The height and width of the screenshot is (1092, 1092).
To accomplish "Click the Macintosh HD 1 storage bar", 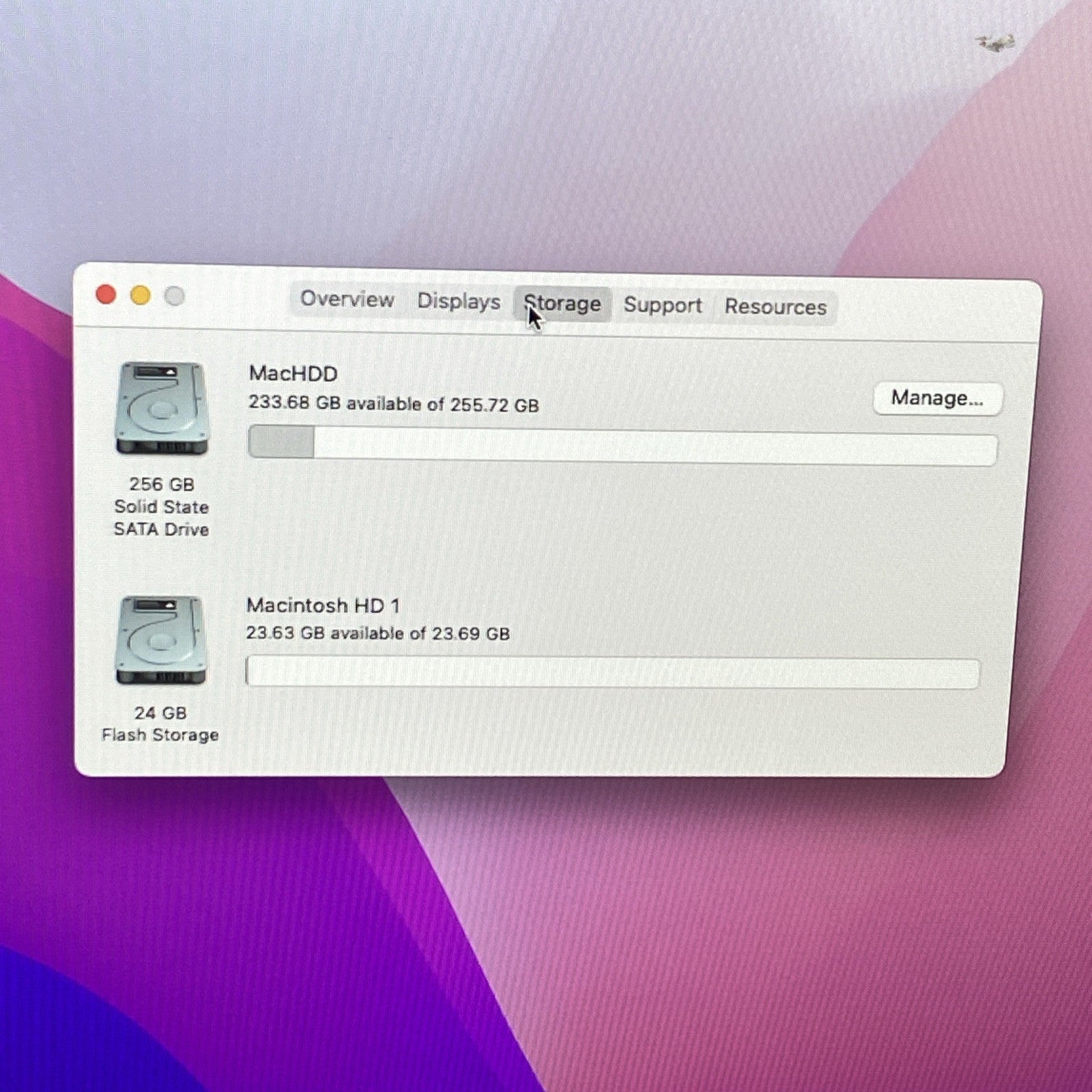I will (612, 672).
